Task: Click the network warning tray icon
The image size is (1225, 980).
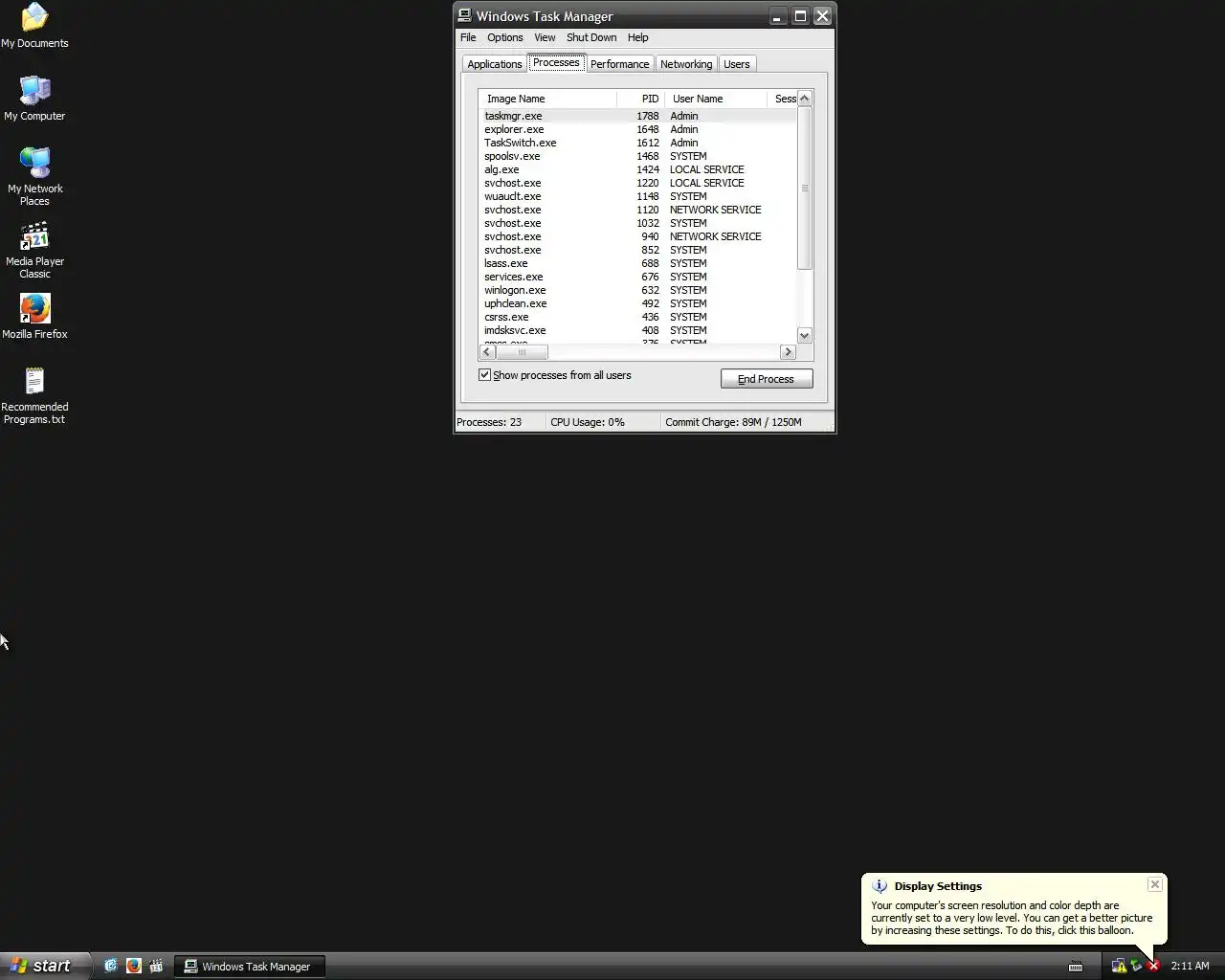Action: pyautogui.click(x=1119, y=966)
